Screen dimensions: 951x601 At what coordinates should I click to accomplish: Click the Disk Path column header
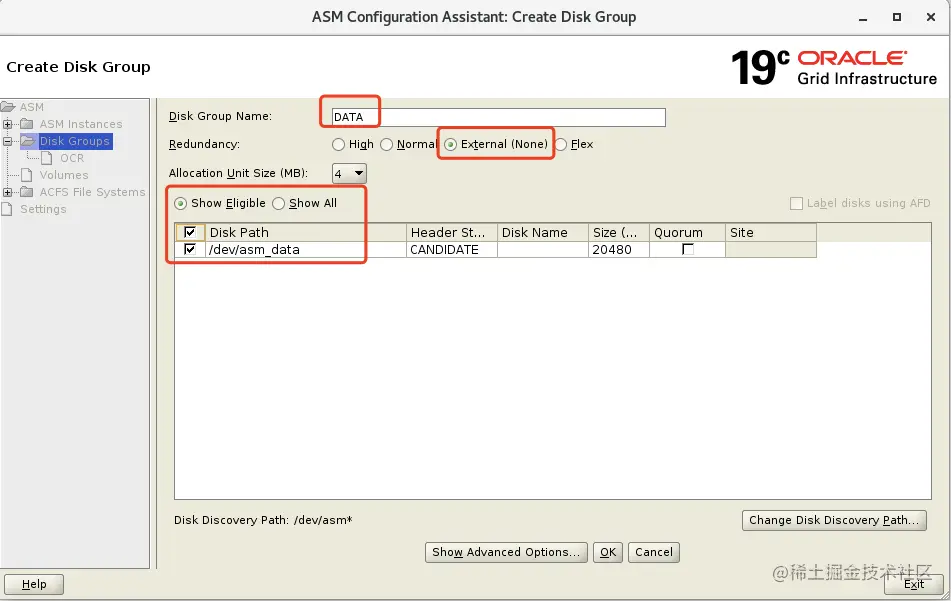point(305,233)
